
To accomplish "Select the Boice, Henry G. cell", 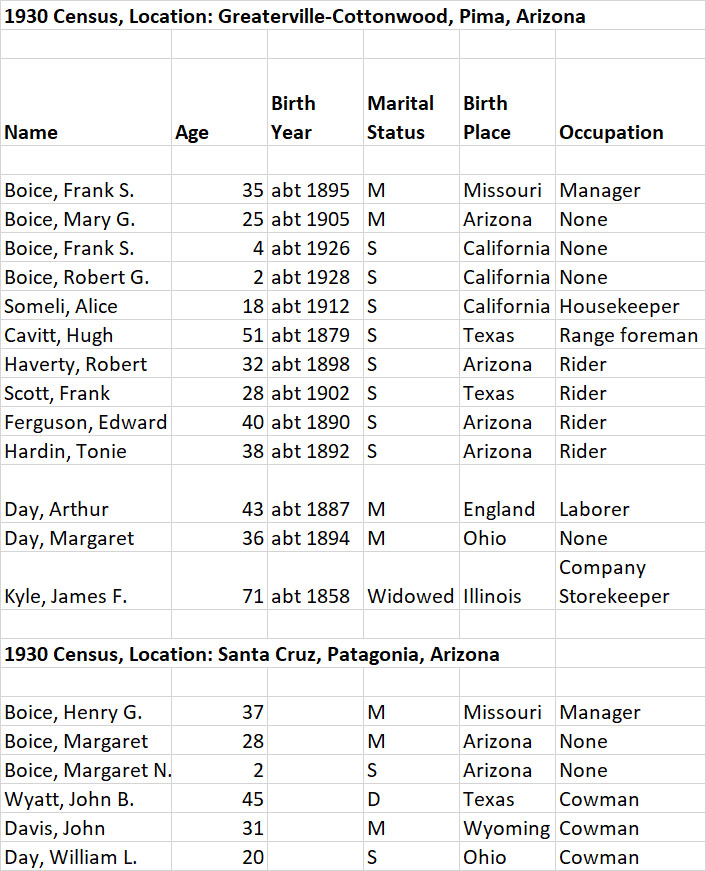I will (x=73, y=713).
